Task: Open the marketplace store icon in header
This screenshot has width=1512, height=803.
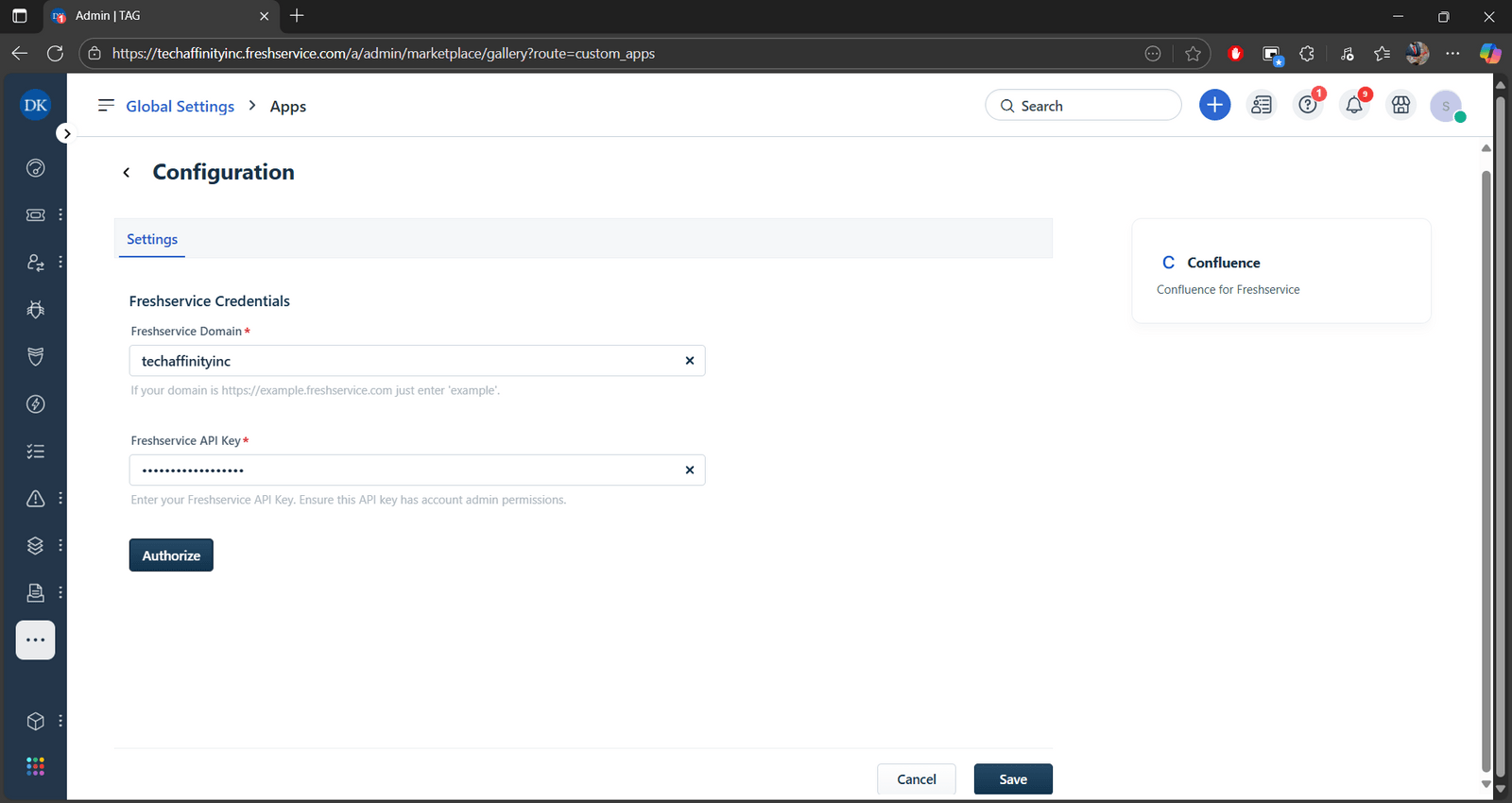Action: coord(1400,105)
